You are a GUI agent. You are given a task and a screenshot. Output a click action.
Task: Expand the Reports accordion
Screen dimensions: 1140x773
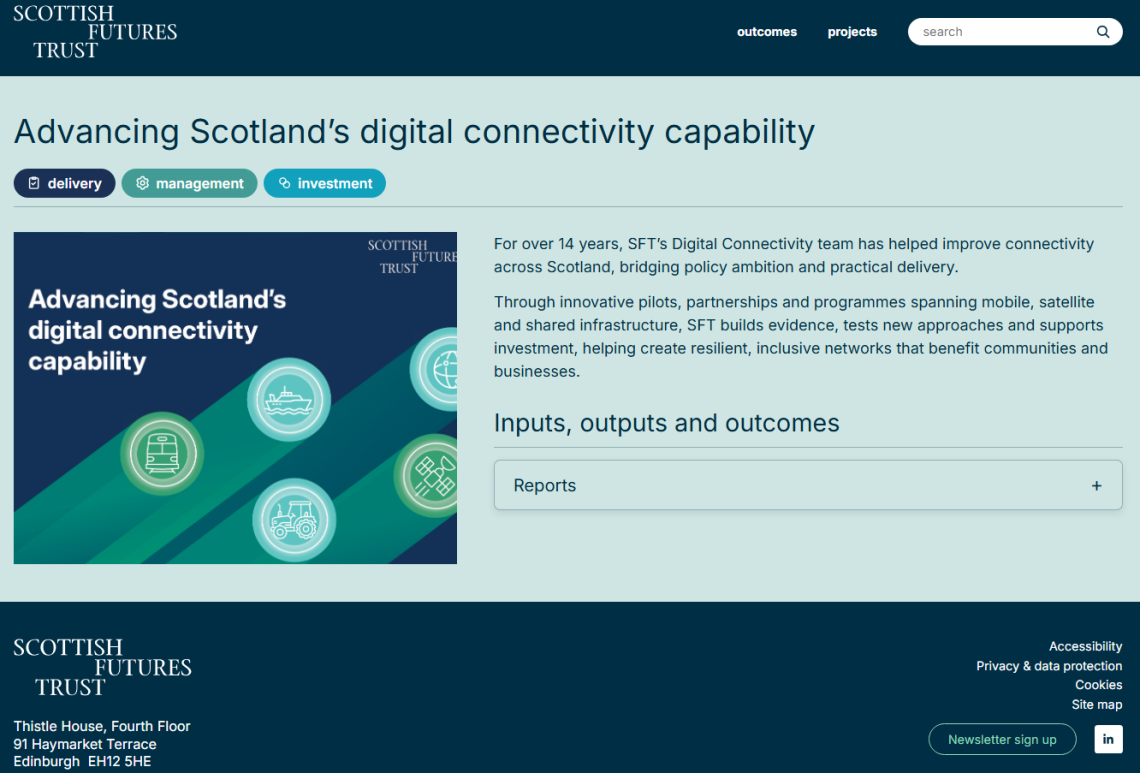[x=808, y=485]
